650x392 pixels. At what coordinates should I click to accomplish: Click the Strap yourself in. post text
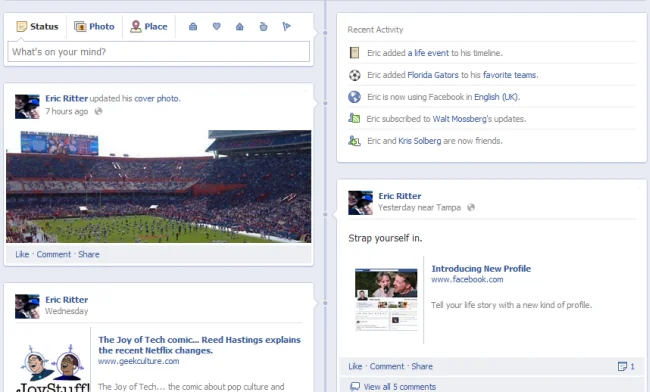click(385, 238)
